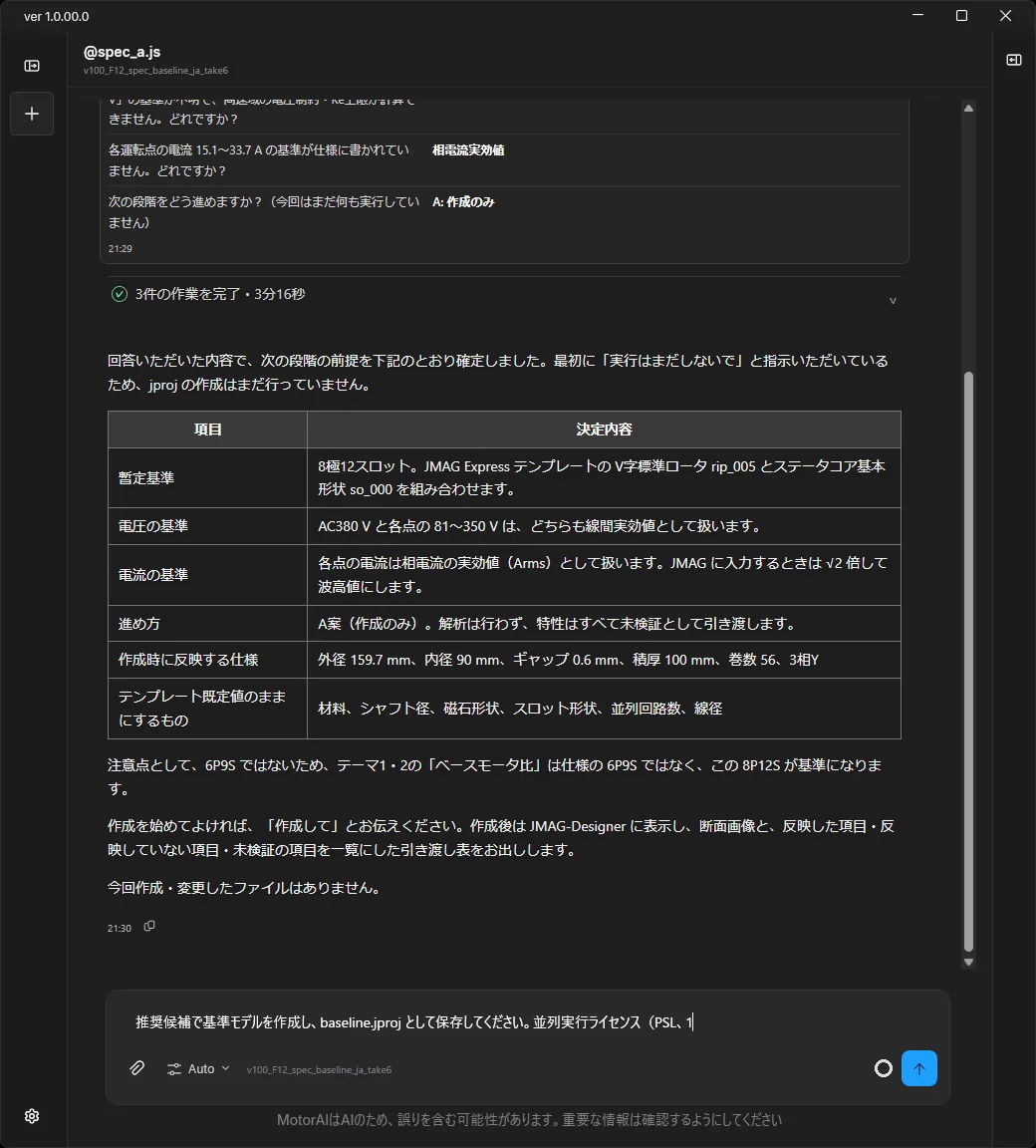Click the テンプレート既定値のままにするもの cell
The height and width of the screenshot is (1148, 1036).
click(208, 708)
